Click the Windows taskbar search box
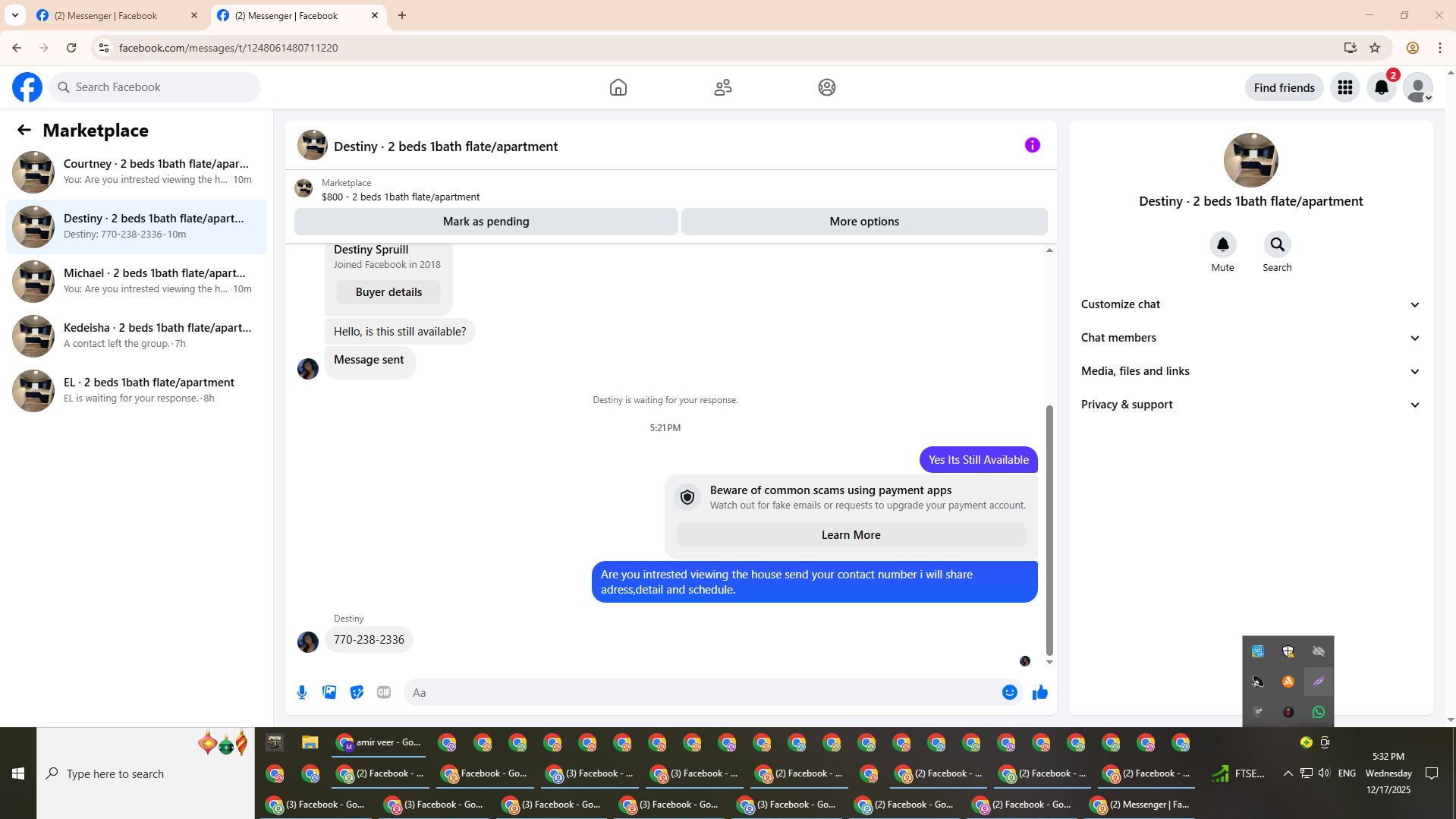Image resolution: width=1456 pixels, height=819 pixels. click(x=146, y=773)
